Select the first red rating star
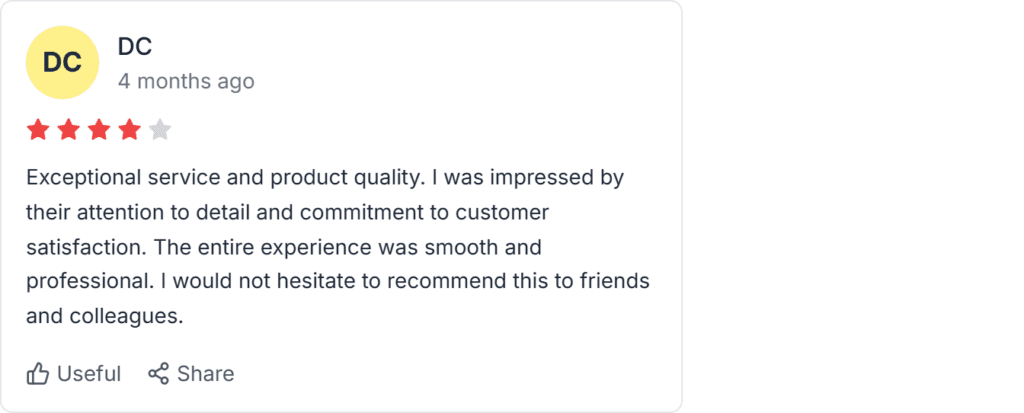This screenshot has width=1024, height=413. [38, 130]
